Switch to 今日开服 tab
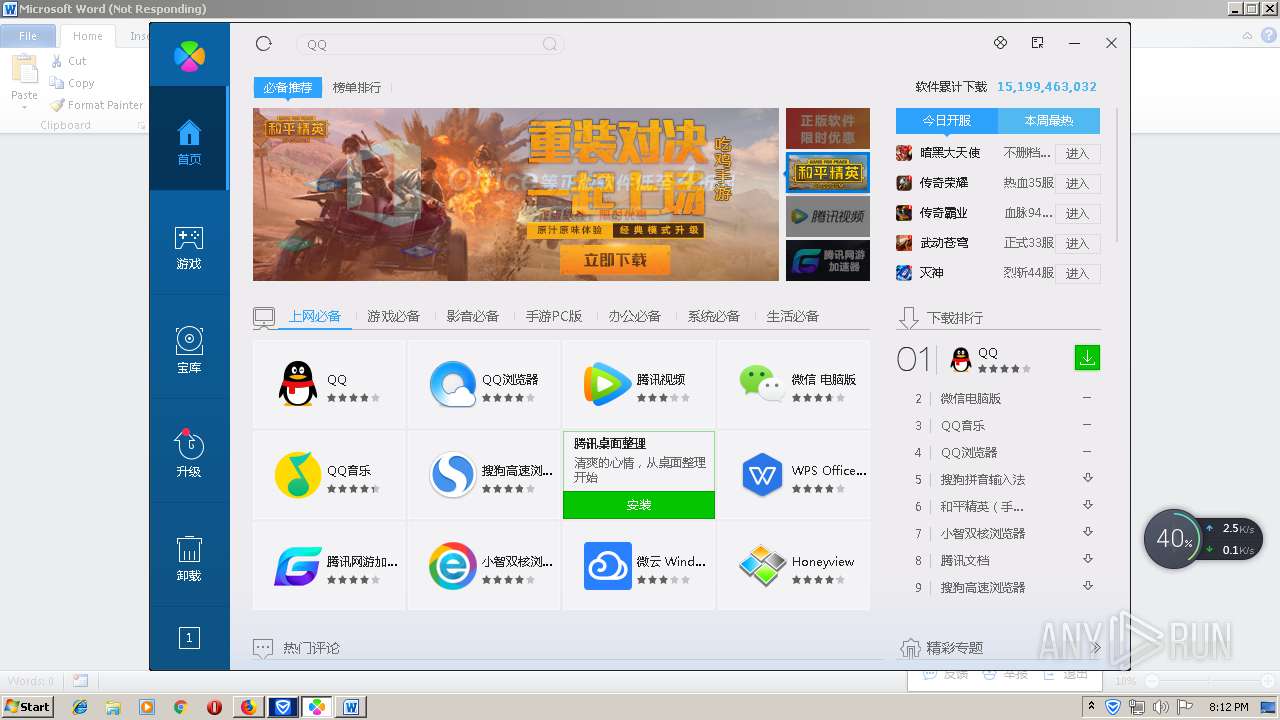1280x720 pixels. (947, 121)
